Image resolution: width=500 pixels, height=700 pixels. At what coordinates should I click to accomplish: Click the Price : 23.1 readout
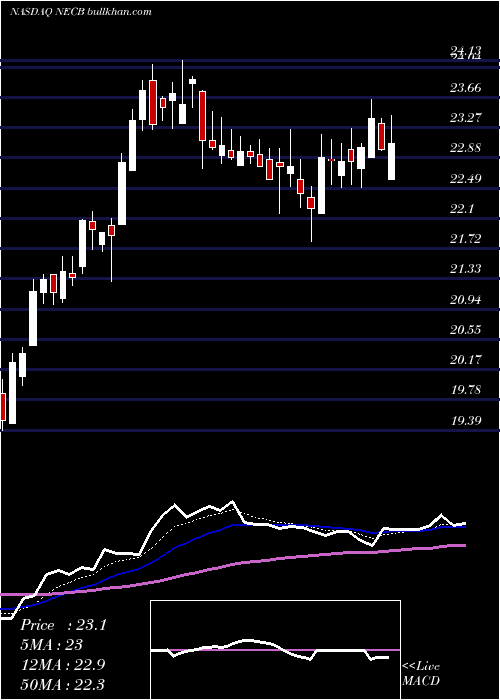coord(63,625)
